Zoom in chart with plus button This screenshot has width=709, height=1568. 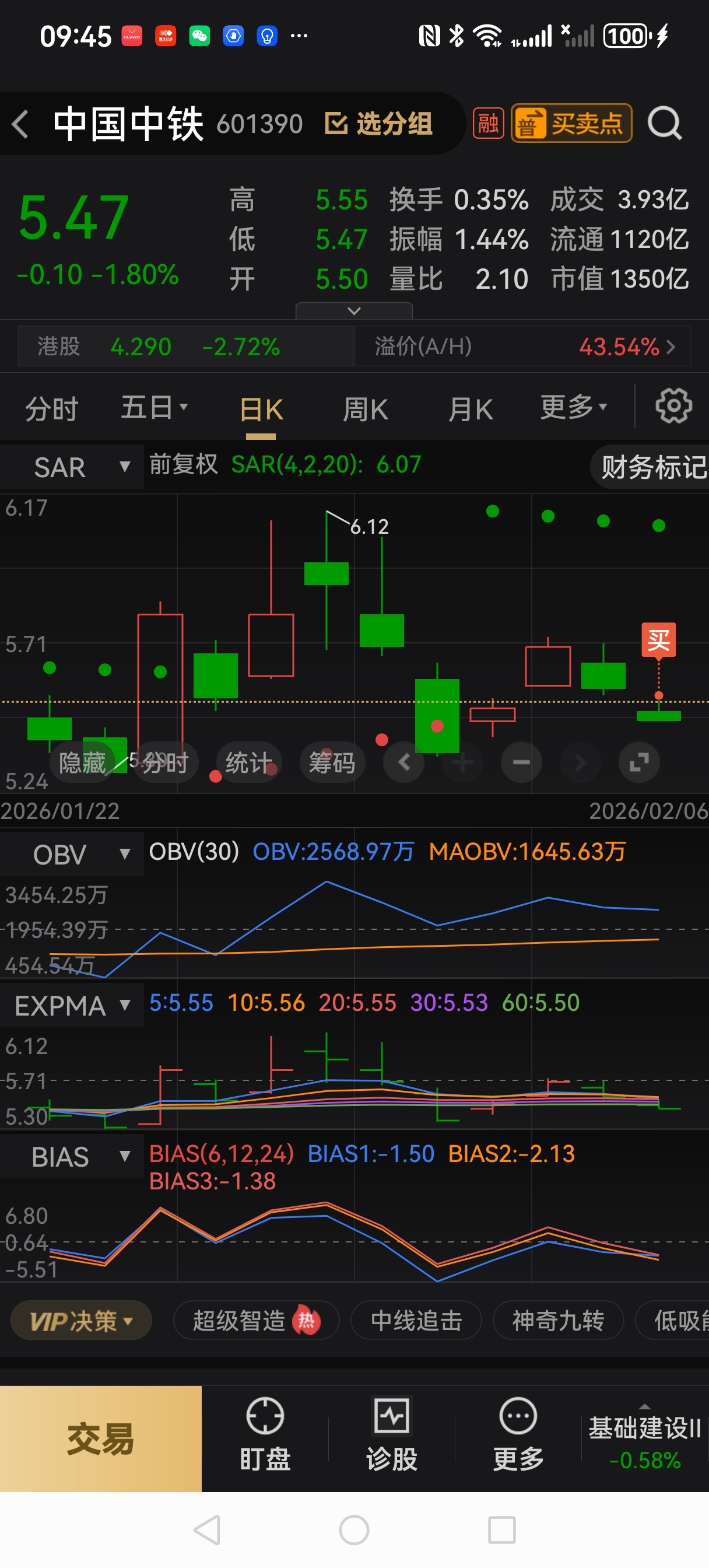462,761
